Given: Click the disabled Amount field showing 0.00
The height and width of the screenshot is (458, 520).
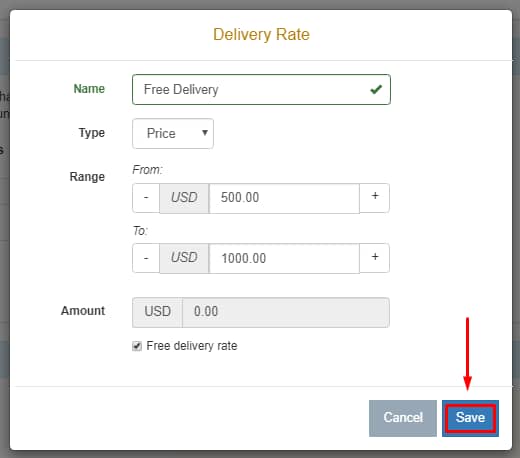Looking at the screenshot, I should 286,312.
